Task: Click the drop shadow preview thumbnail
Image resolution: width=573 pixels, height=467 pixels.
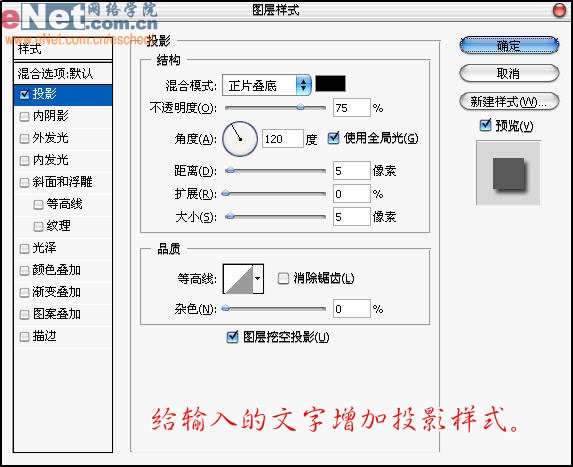Action: (x=508, y=174)
